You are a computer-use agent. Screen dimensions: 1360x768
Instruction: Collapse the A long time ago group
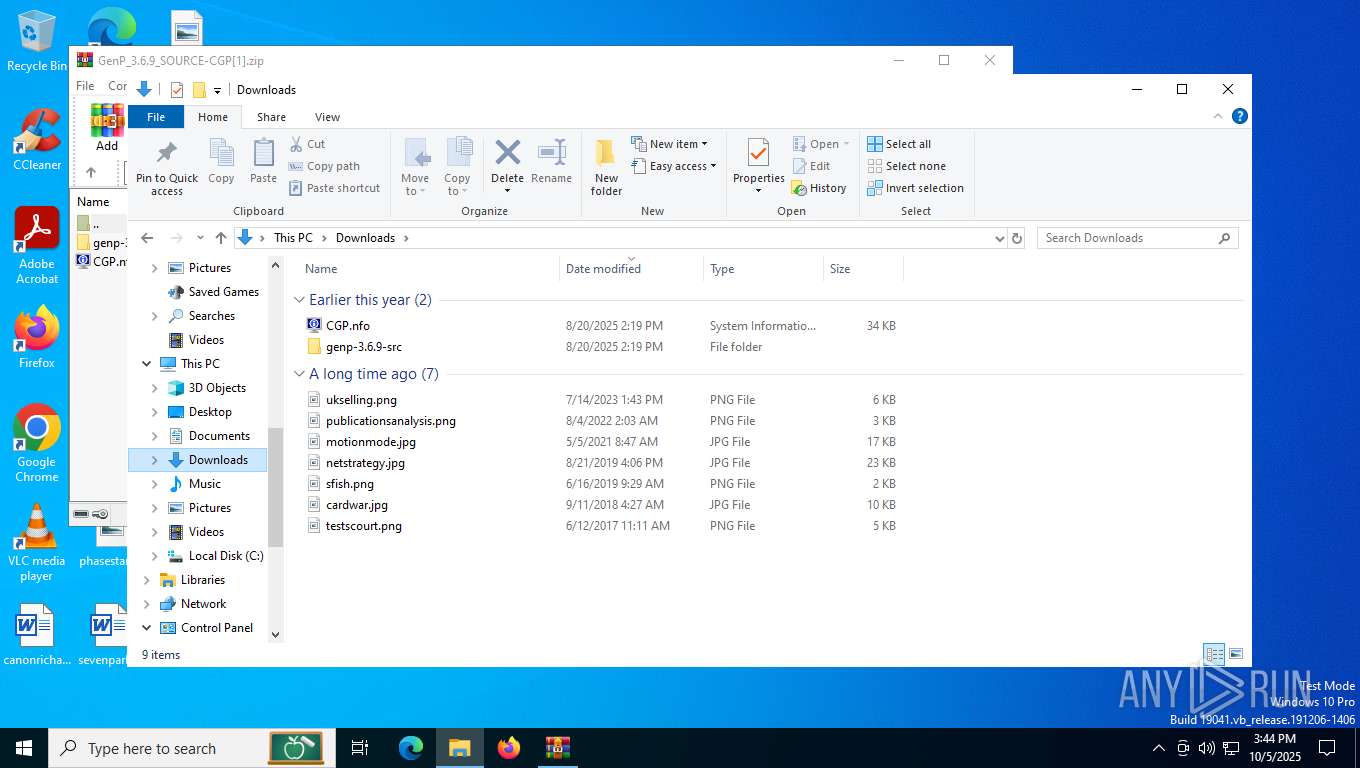(299, 374)
